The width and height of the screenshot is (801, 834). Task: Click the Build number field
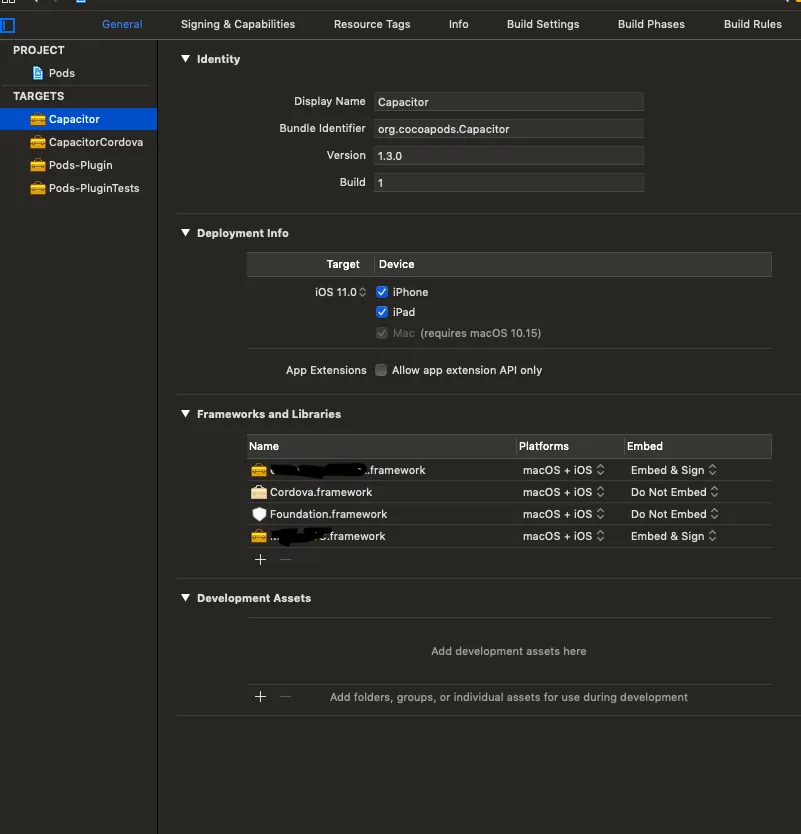click(x=508, y=182)
